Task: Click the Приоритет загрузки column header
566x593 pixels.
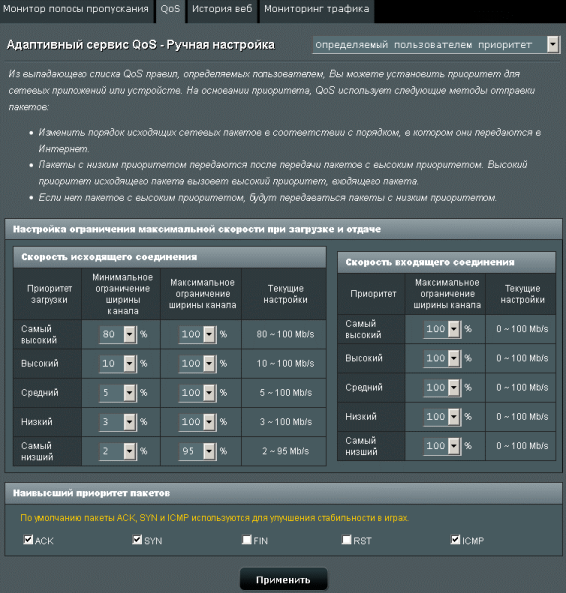Action: pyautogui.click(x=49, y=294)
